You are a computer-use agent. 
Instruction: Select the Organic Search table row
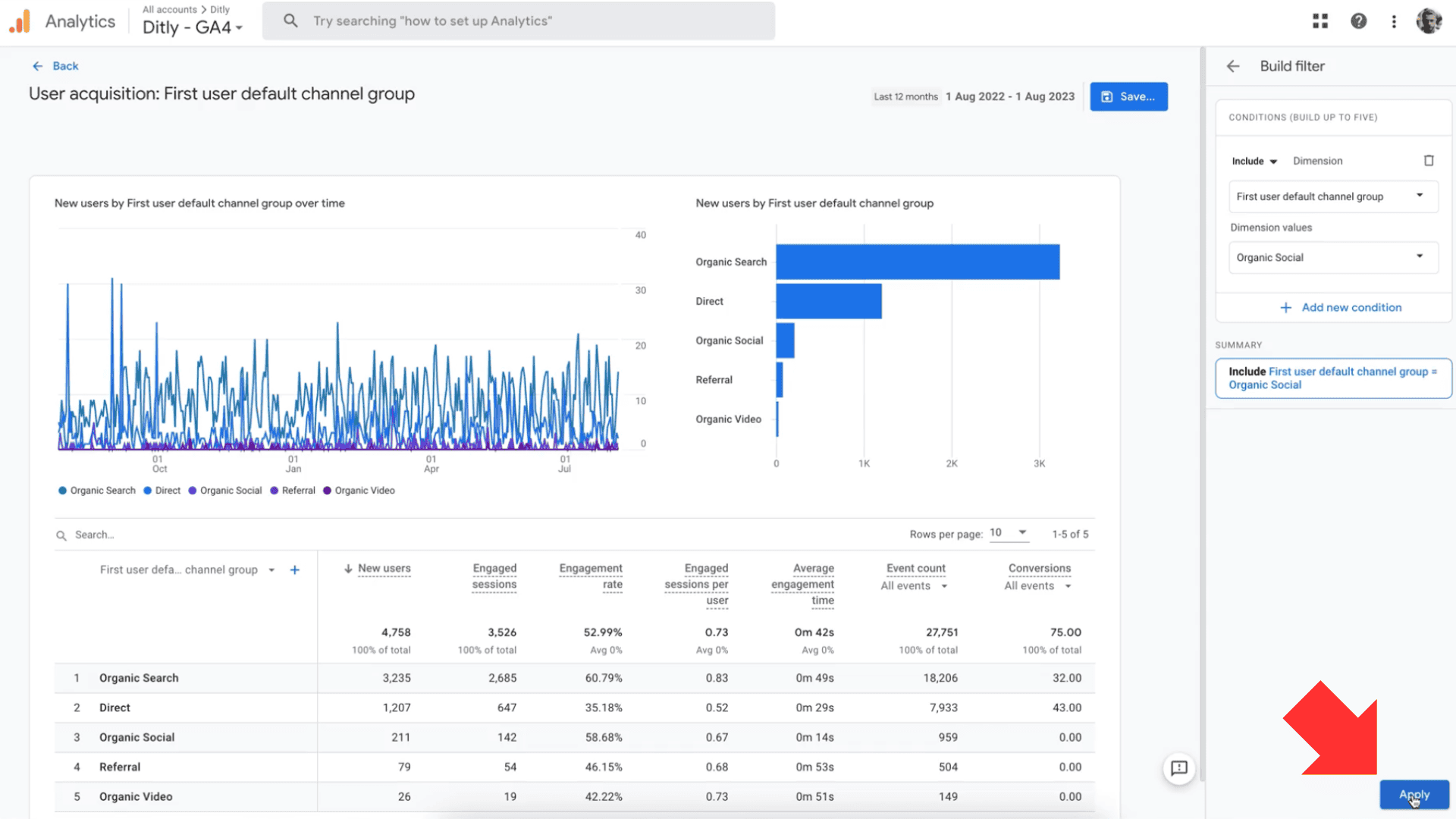tap(575, 678)
